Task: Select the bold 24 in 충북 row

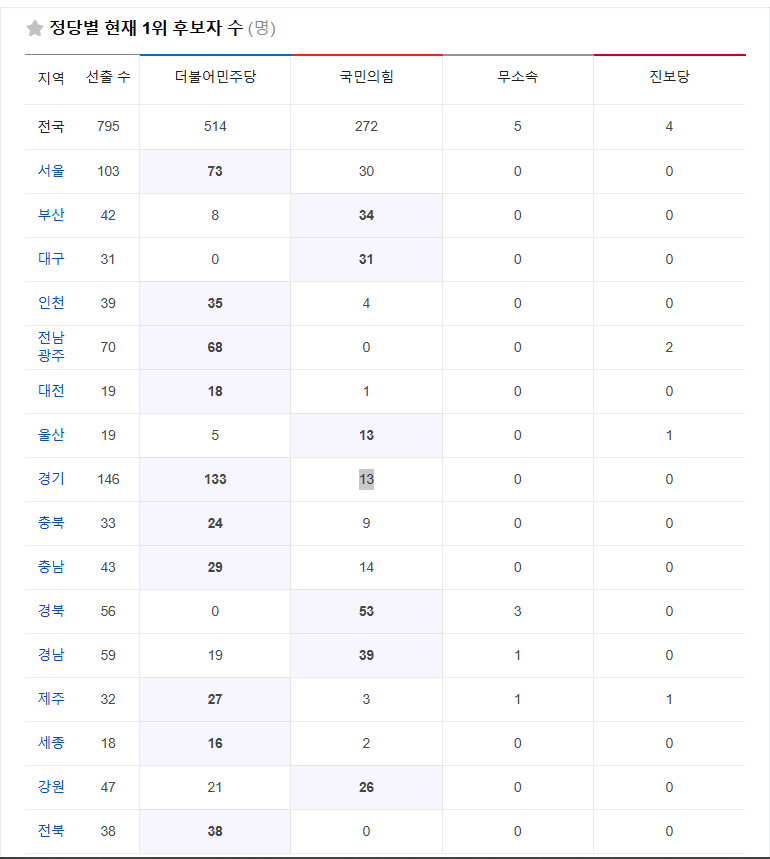Action: point(215,523)
